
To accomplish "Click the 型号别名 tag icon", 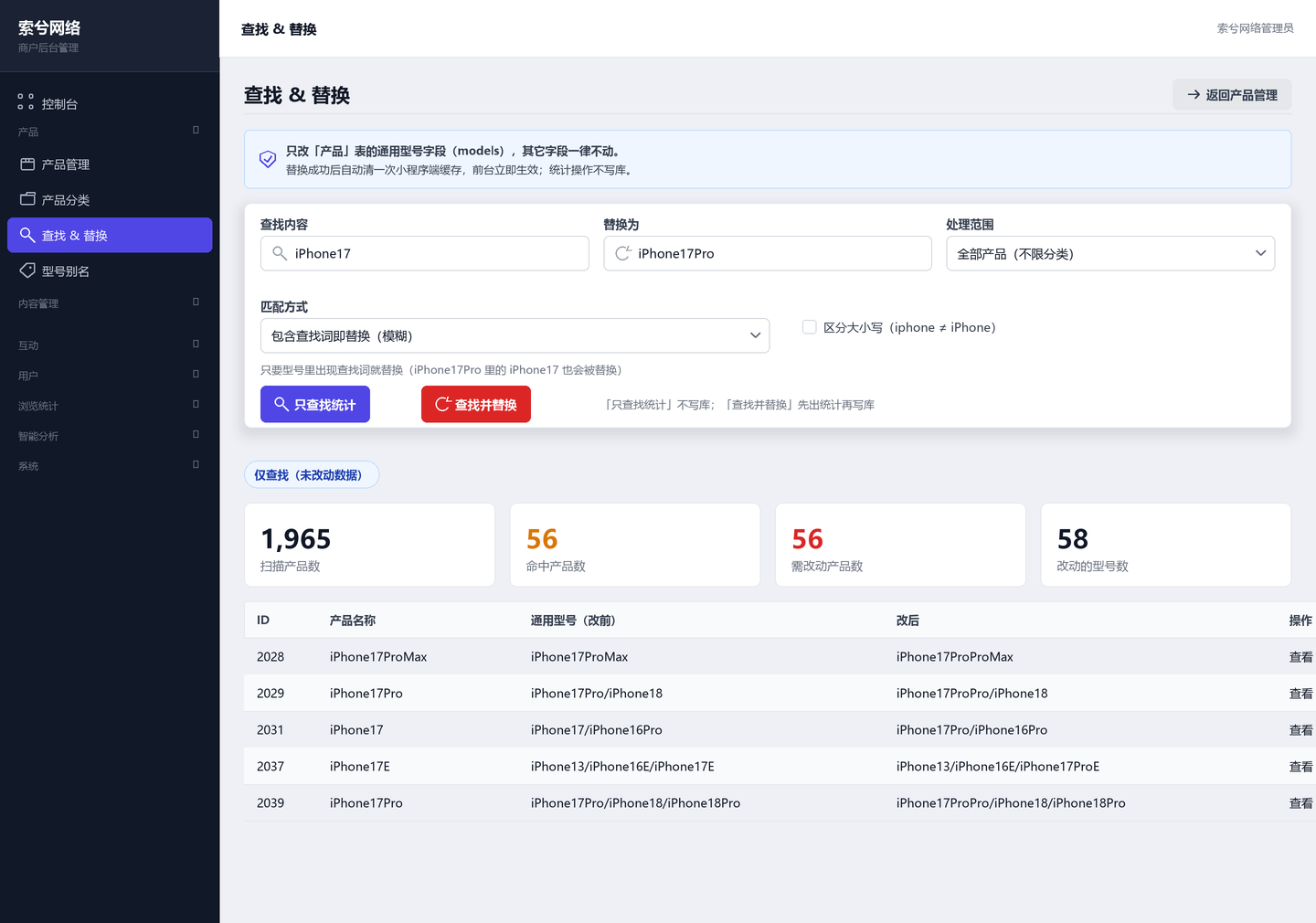I will (x=27, y=271).
